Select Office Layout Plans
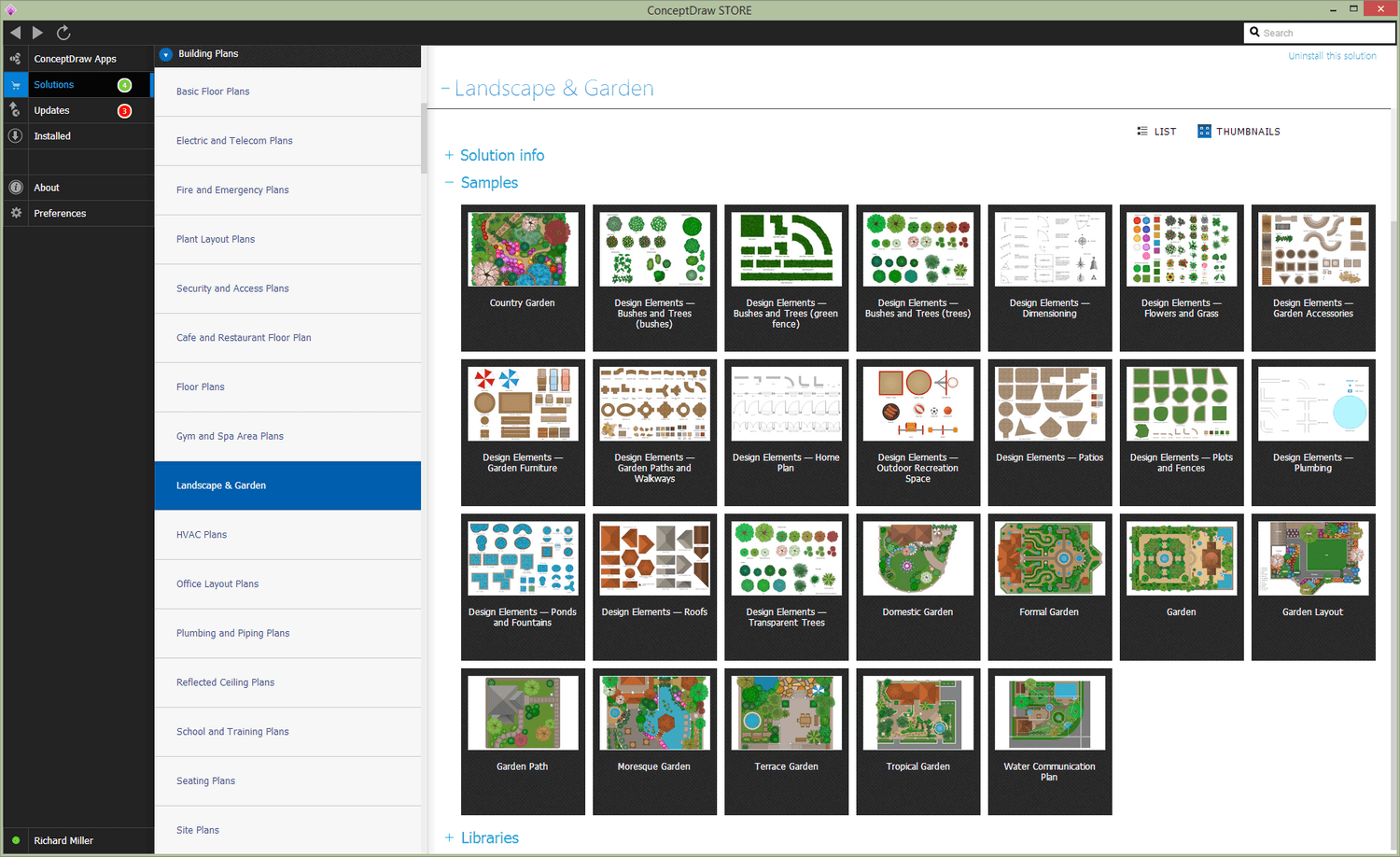The width and height of the screenshot is (1400, 857). 287,584
